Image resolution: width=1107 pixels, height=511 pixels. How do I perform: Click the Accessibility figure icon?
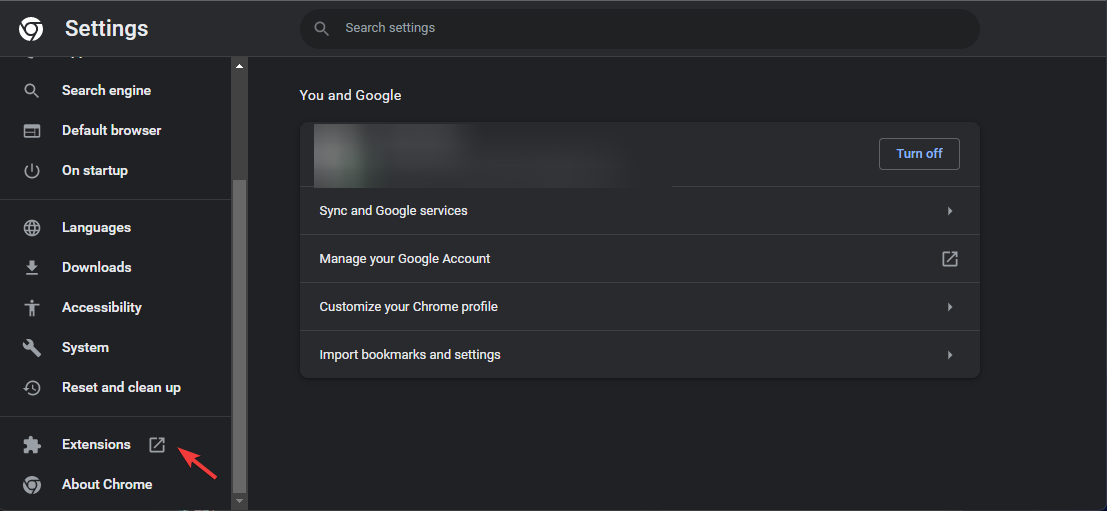32,308
